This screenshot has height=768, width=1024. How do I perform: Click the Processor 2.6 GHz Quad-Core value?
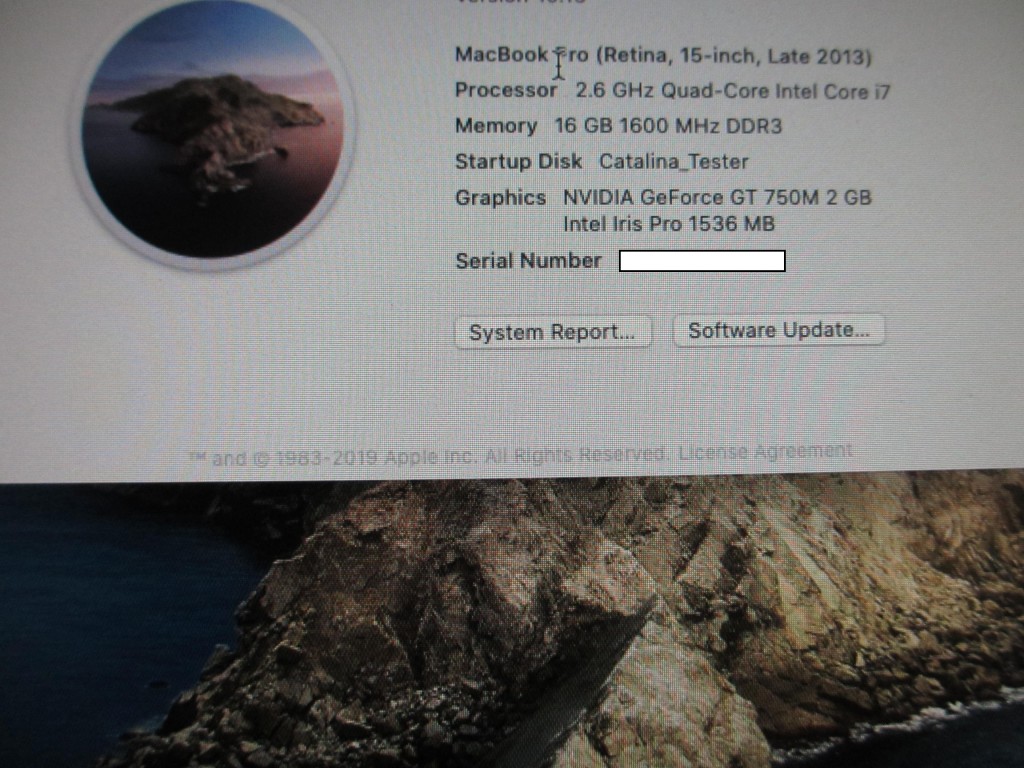(x=733, y=91)
